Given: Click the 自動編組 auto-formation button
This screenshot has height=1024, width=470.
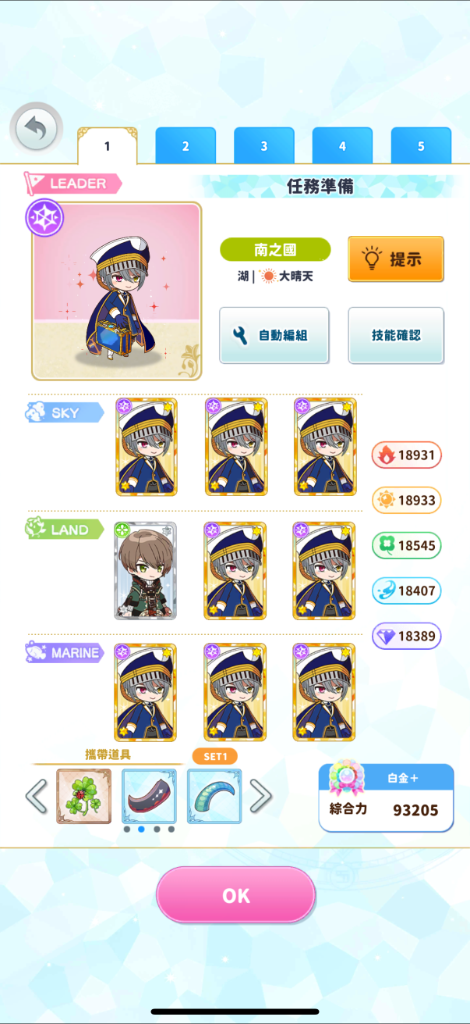Looking at the screenshot, I should pyautogui.click(x=274, y=336).
